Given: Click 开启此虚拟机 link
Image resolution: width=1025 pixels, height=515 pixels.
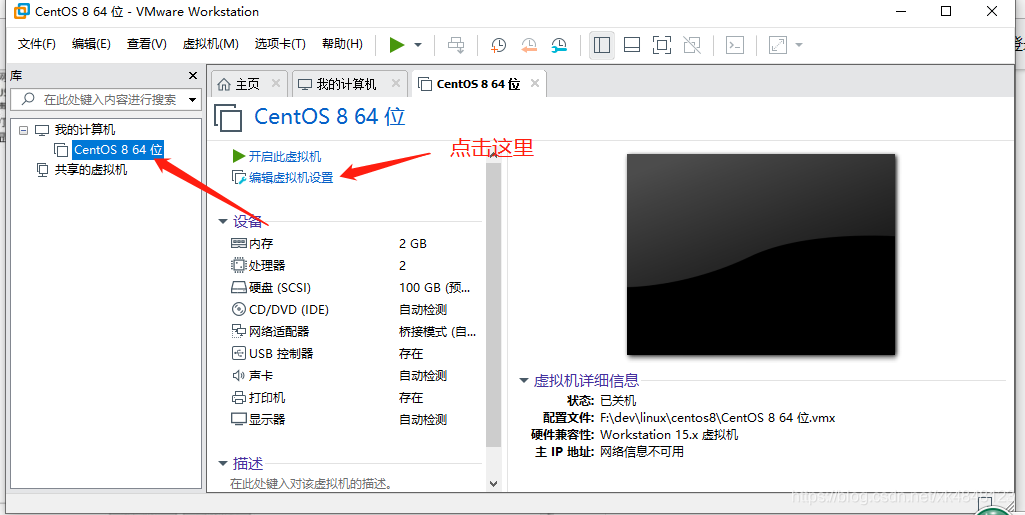Looking at the screenshot, I should (x=285, y=156).
